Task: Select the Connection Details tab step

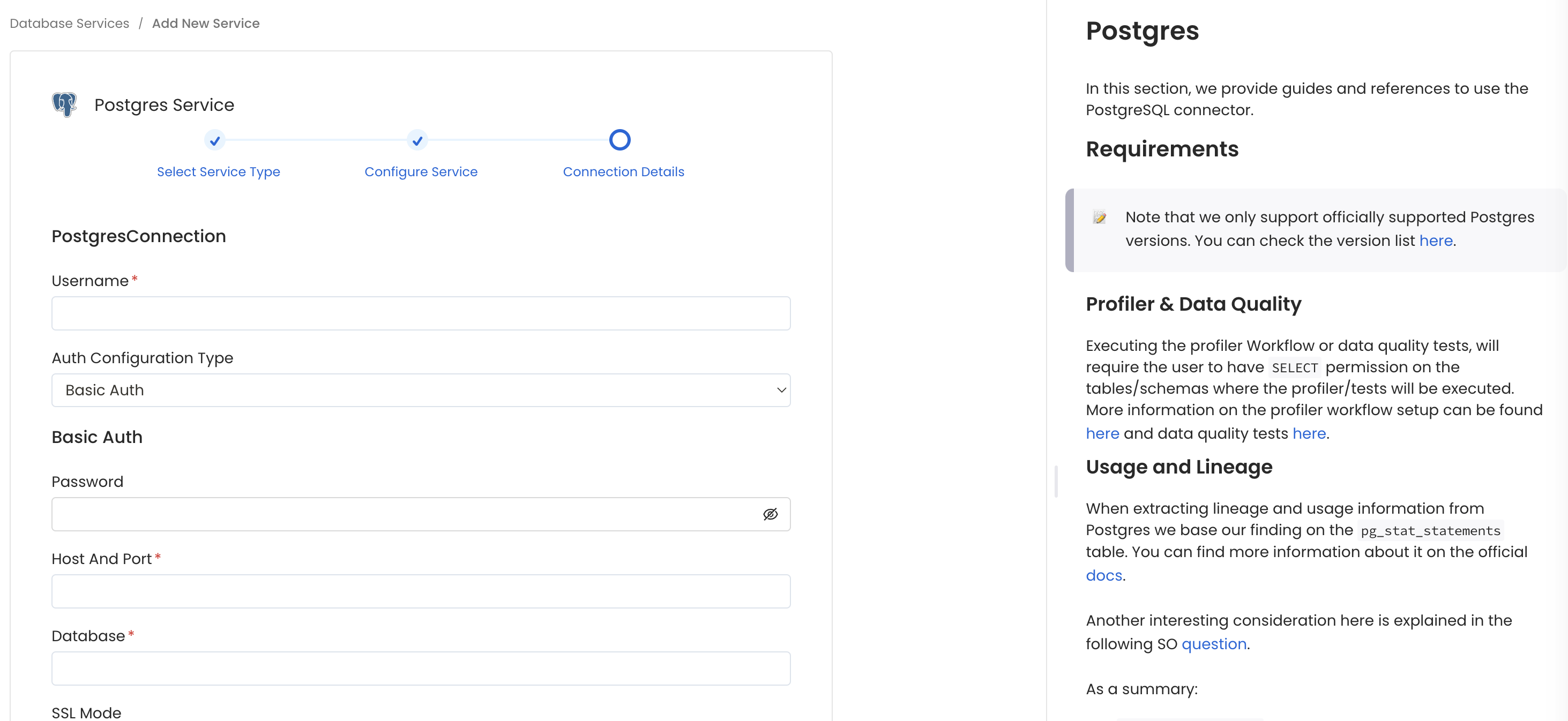Action: coord(619,139)
